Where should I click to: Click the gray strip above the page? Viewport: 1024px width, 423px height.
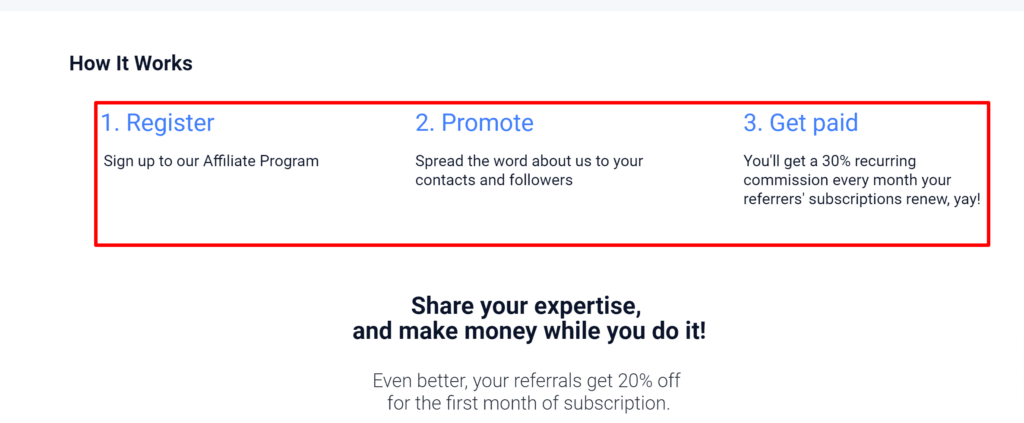point(512,5)
